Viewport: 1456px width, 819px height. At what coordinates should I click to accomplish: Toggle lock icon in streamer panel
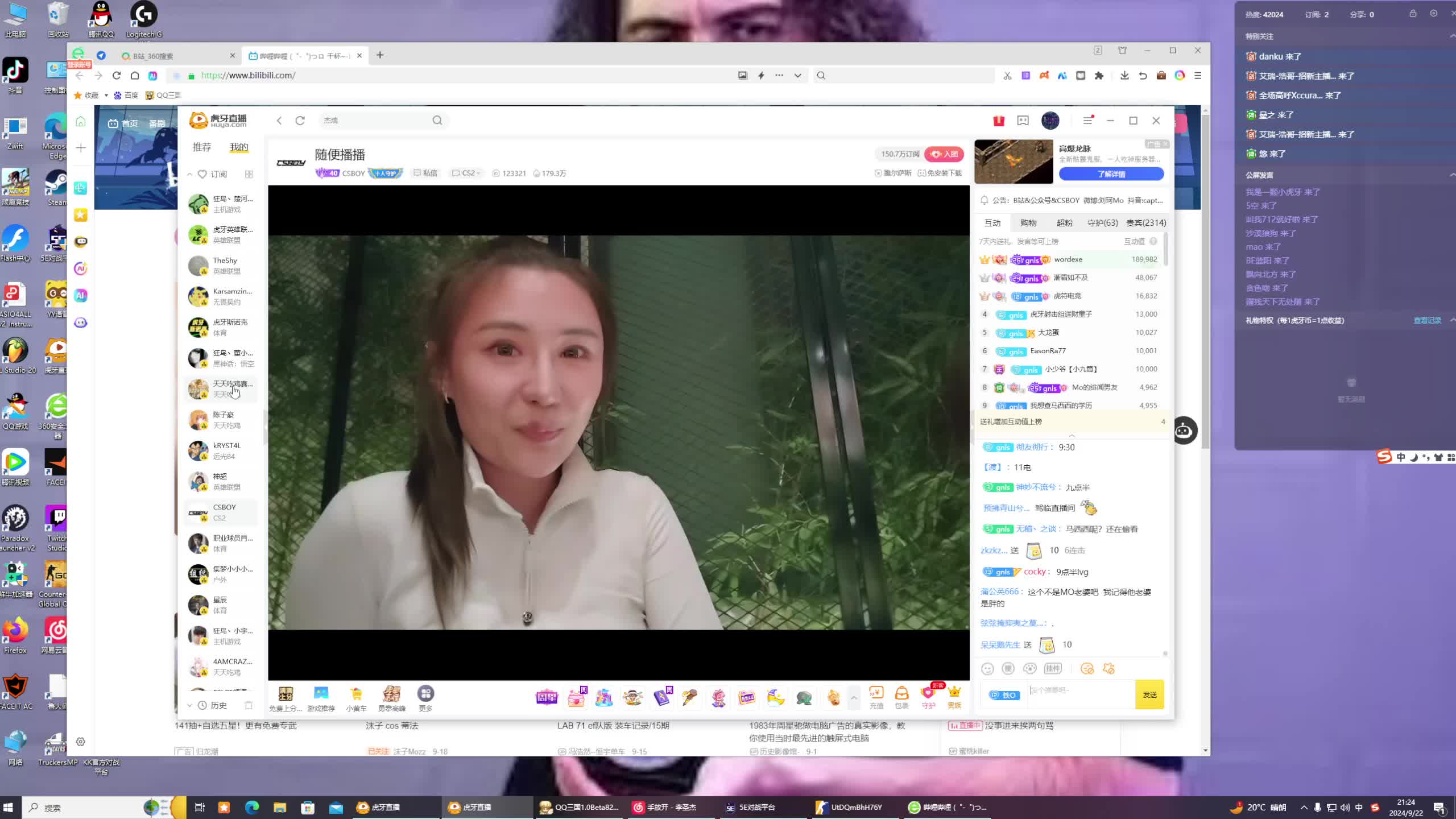coord(1413,14)
